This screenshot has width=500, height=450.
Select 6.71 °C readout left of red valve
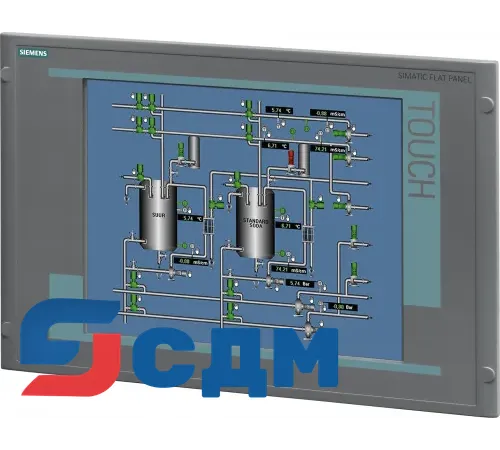tap(275, 146)
